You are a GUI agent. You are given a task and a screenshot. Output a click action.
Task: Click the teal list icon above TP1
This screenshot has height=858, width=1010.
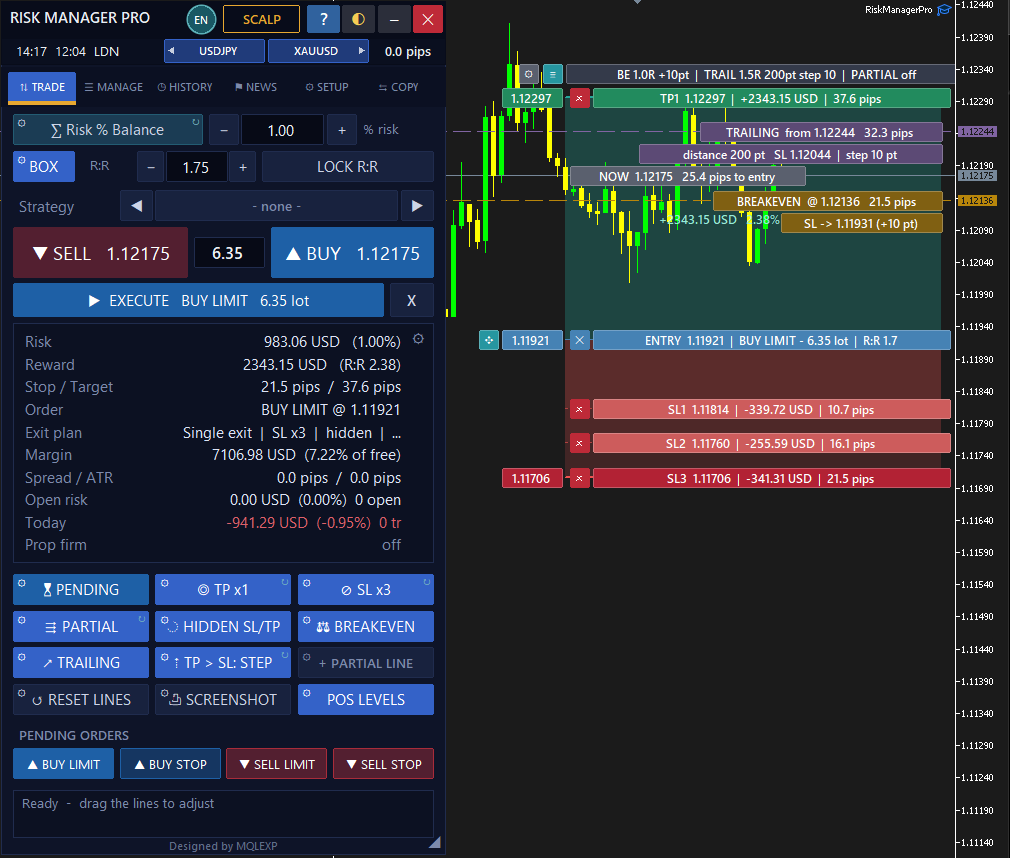tap(553, 74)
